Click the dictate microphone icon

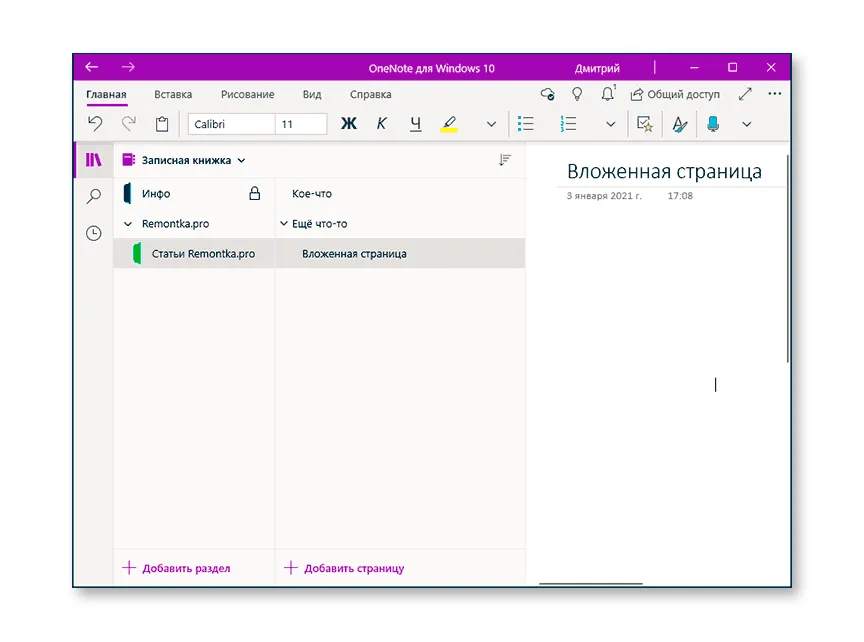(x=713, y=124)
